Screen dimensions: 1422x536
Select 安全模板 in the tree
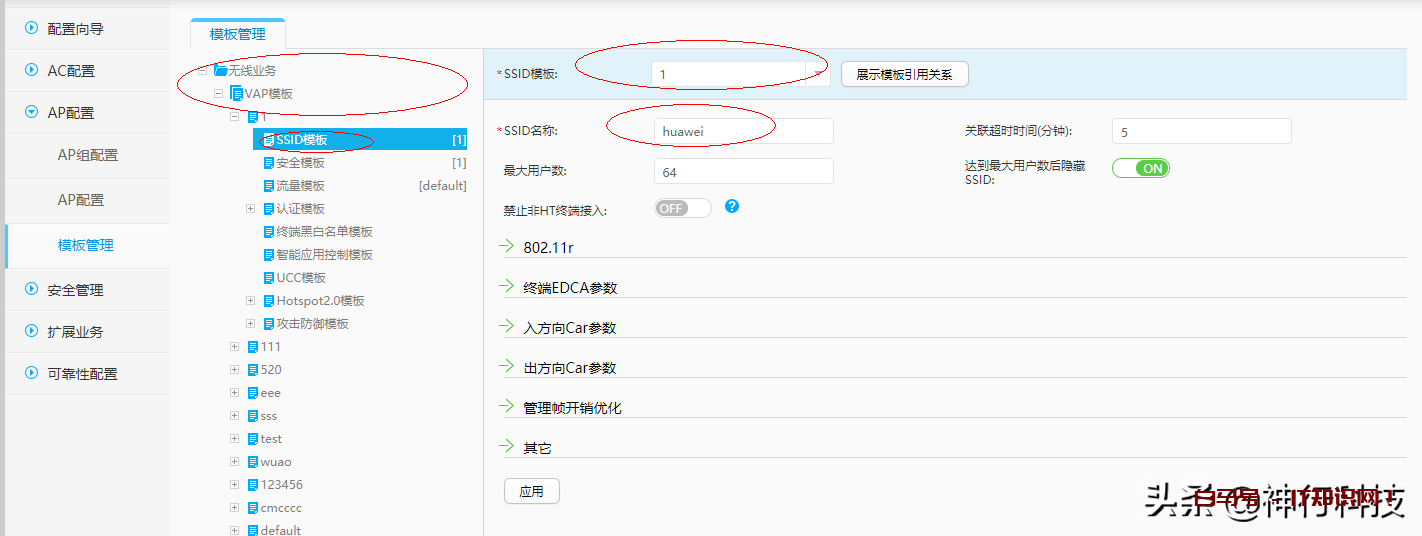(x=300, y=163)
